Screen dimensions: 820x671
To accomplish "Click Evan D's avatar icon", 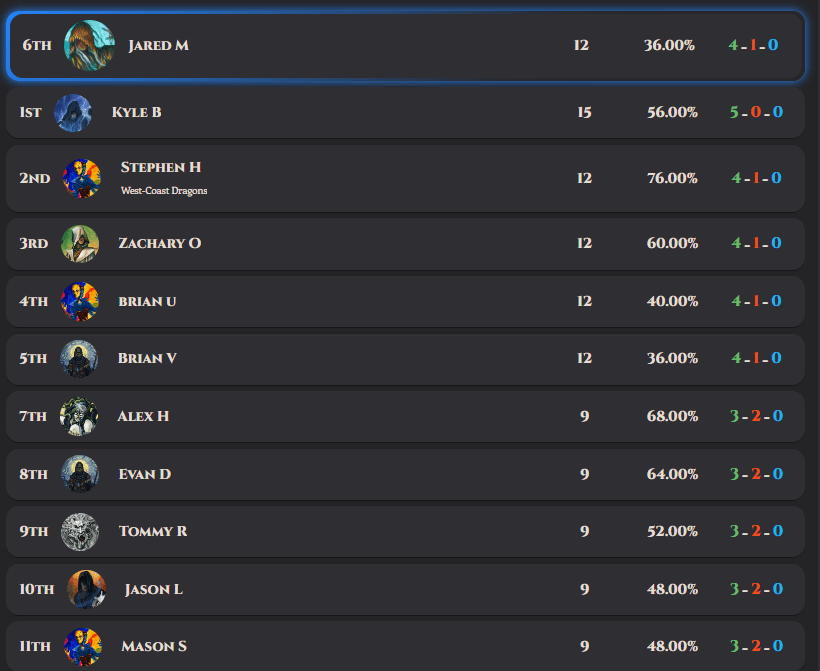I will [79, 474].
